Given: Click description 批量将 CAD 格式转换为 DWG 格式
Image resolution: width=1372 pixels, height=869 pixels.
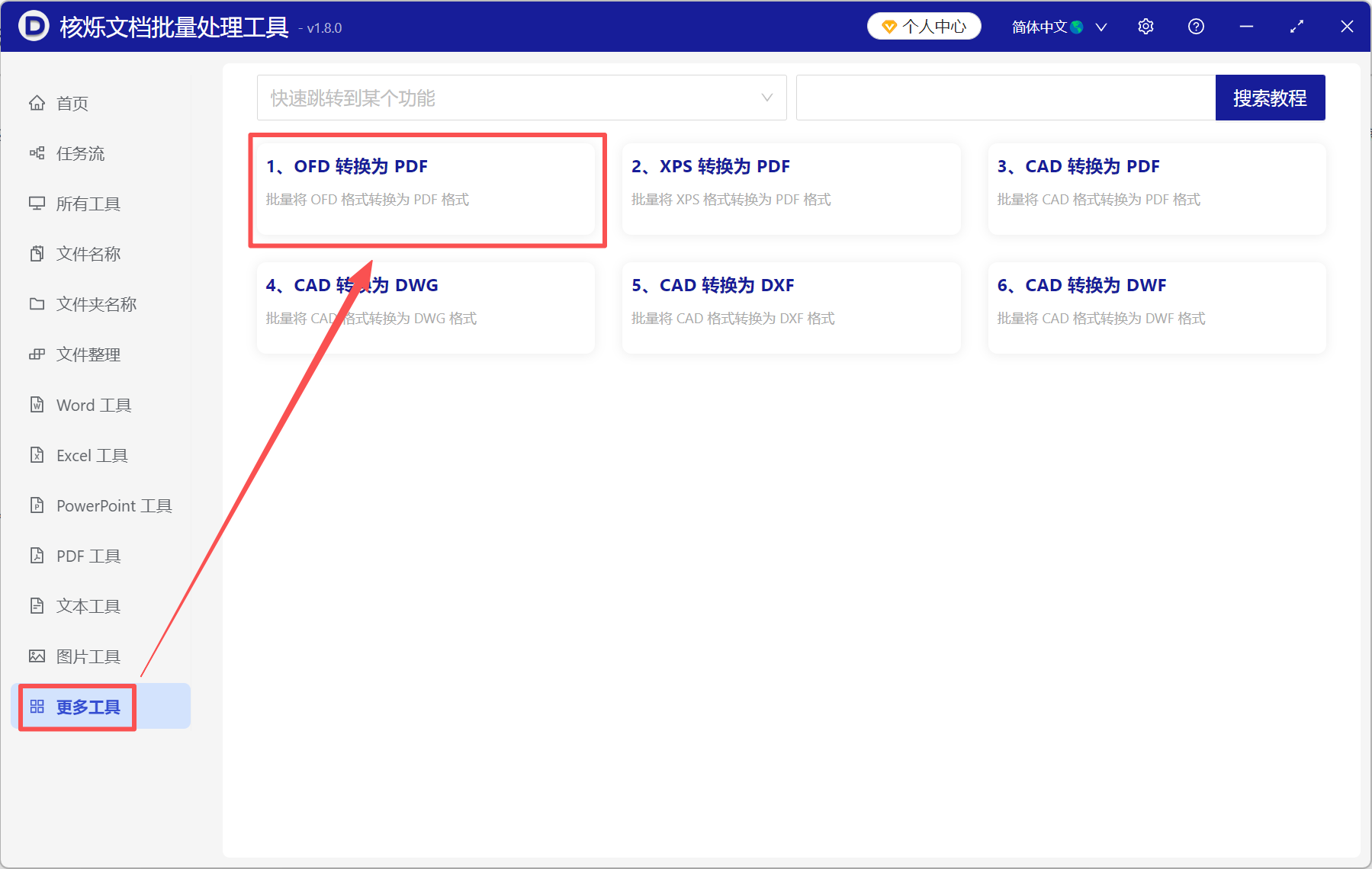Looking at the screenshot, I should (371, 319).
